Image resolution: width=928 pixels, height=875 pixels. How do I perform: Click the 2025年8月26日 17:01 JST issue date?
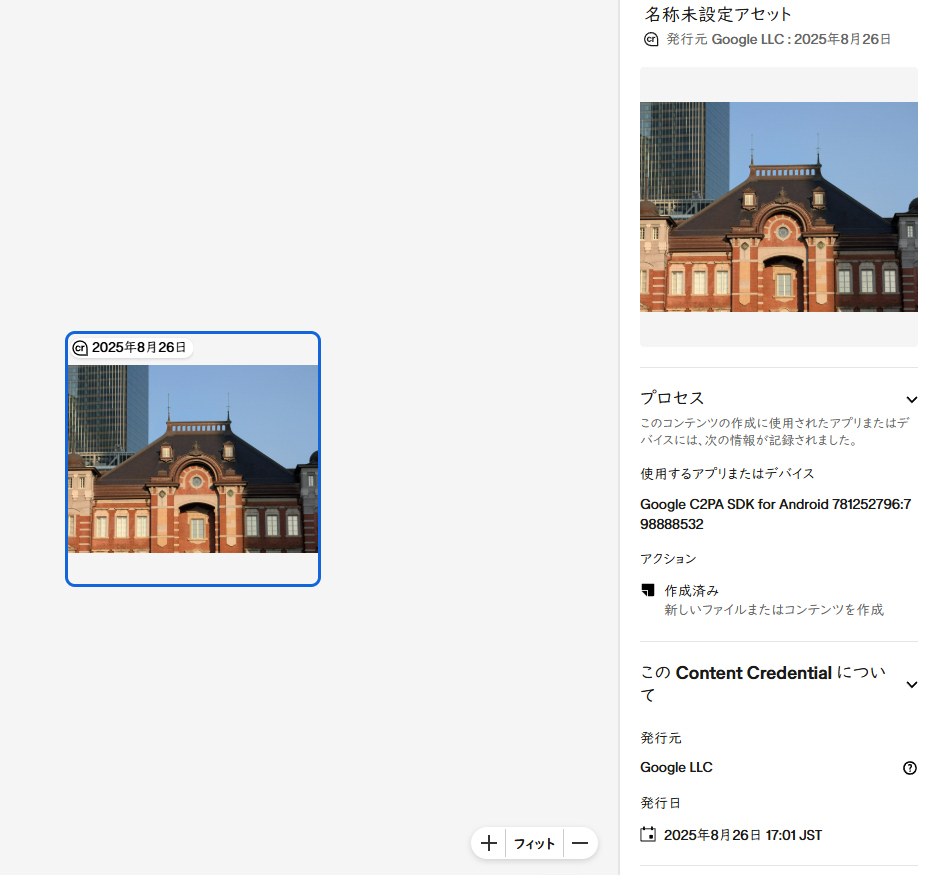[x=740, y=835]
